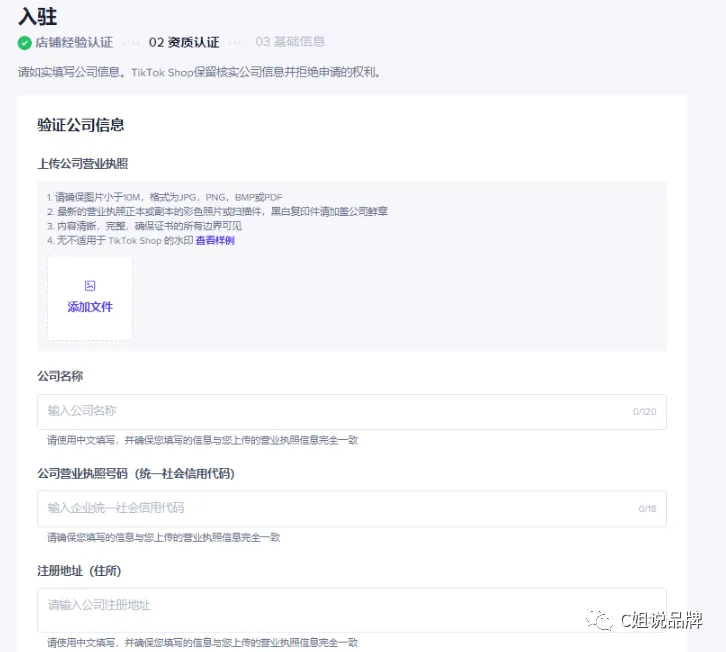Screen dimensions: 726x652
Task: Click 添加文件 to upload a license
Action: 90,307
